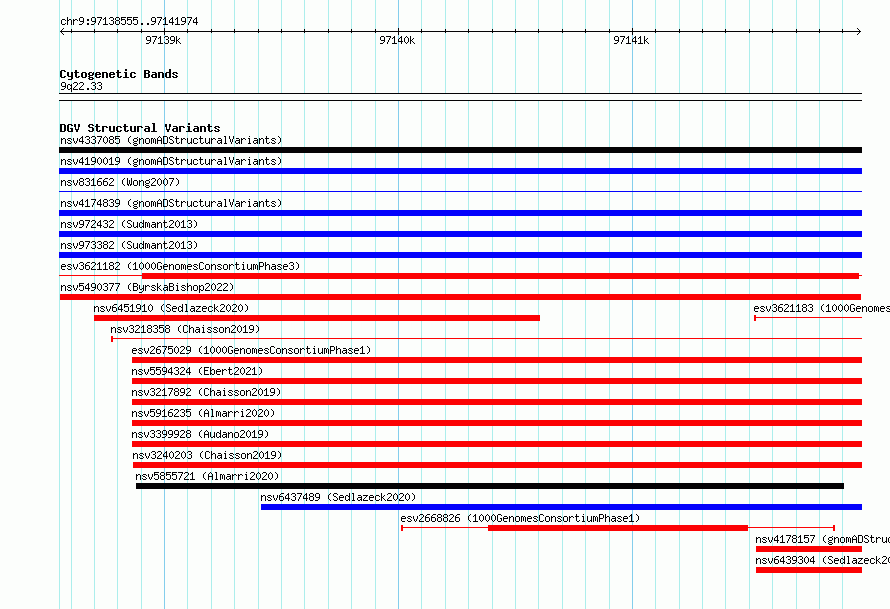Image resolution: width=890 pixels, height=609 pixels.
Task: Open nsv5855721 (Almarri2020) label
Action: click(207, 476)
